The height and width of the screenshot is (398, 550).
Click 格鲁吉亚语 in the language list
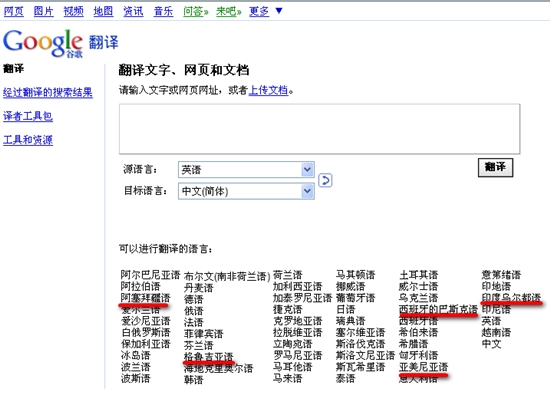(208, 357)
